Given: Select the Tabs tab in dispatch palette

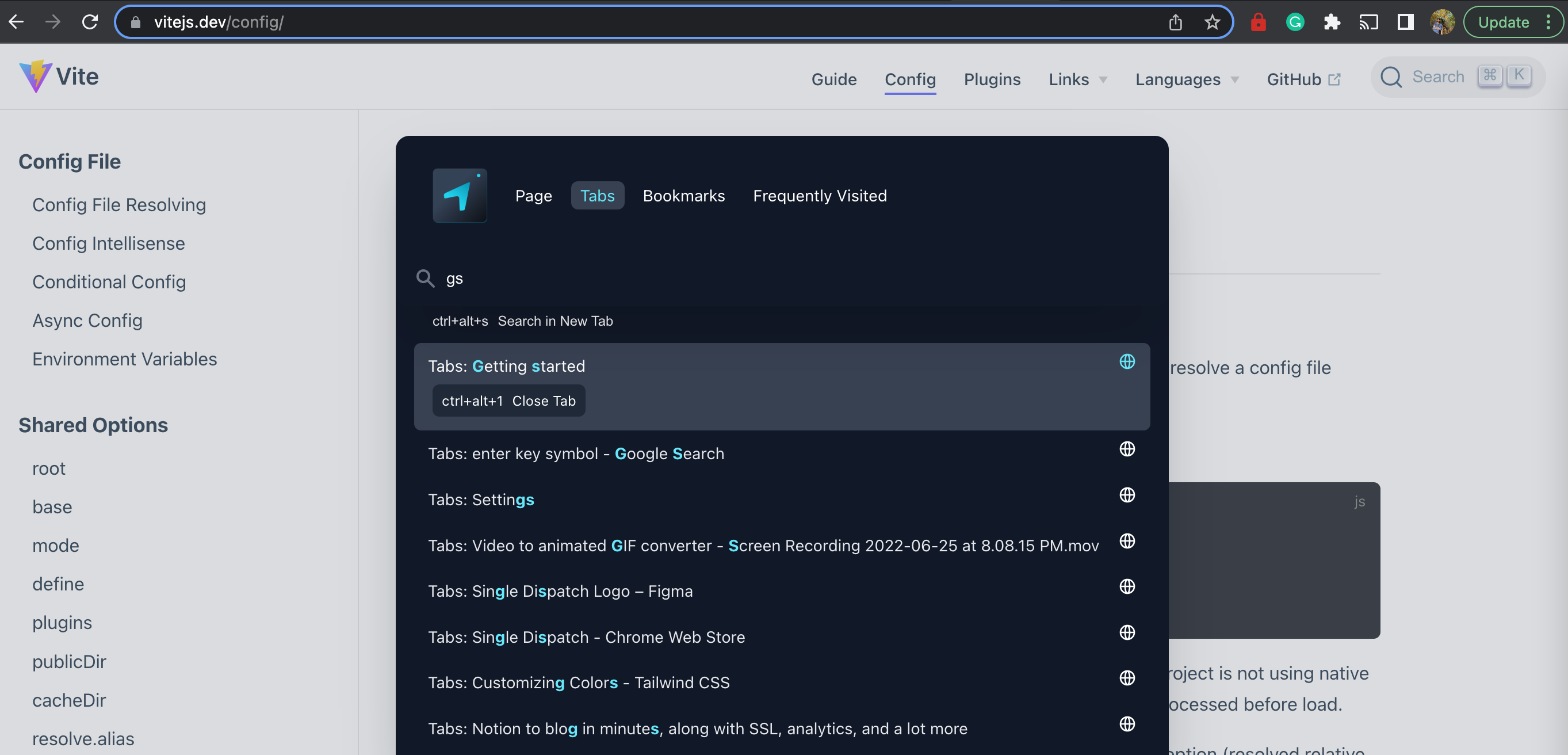Looking at the screenshot, I should point(597,196).
